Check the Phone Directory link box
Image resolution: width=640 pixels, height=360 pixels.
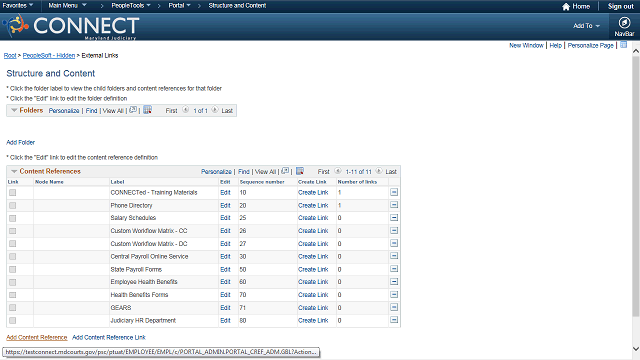(13, 205)
